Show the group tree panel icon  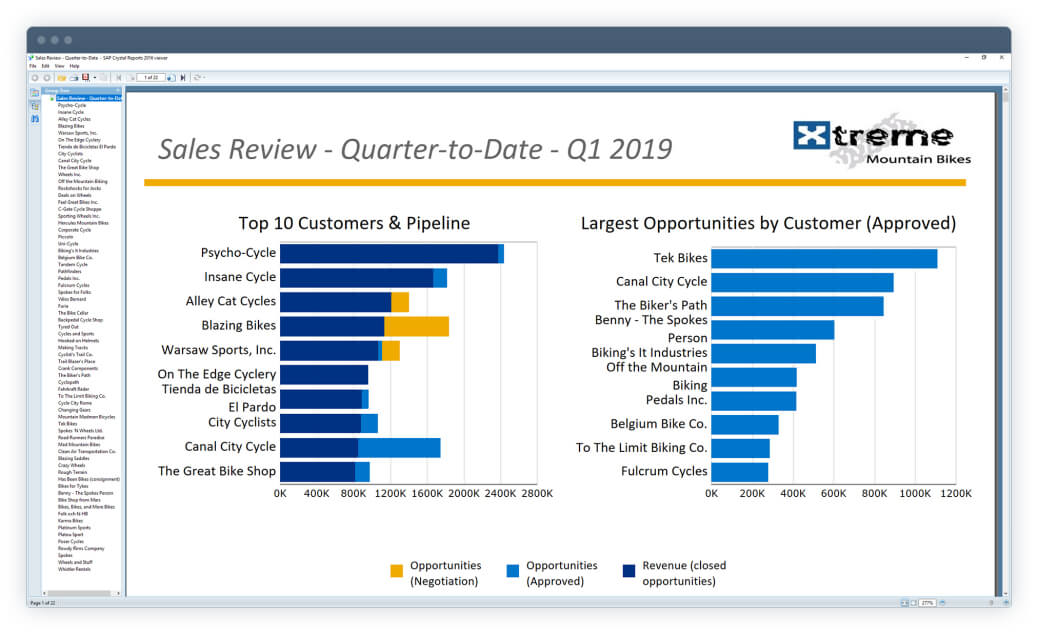(35, 93)
